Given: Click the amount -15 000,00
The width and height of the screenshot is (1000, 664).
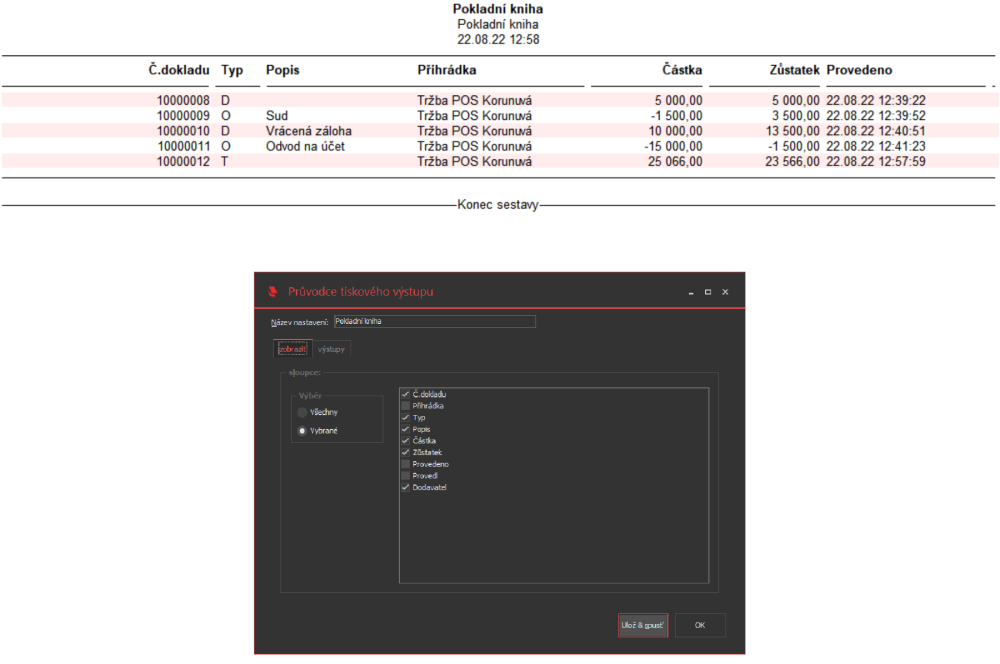Looking at the screenshot, I should point(673,146).
